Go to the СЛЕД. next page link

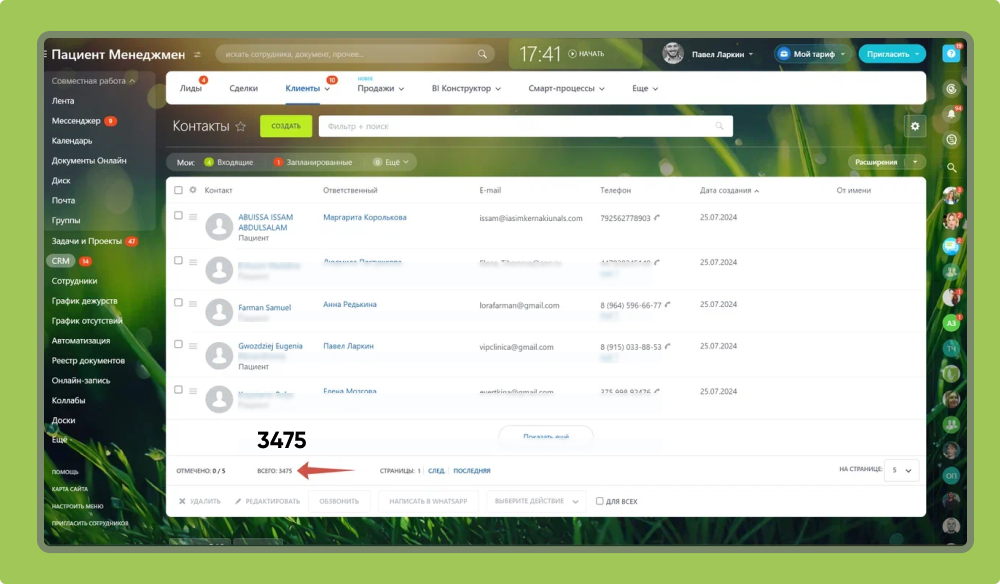pyautogui.click(x=436, y=471)
